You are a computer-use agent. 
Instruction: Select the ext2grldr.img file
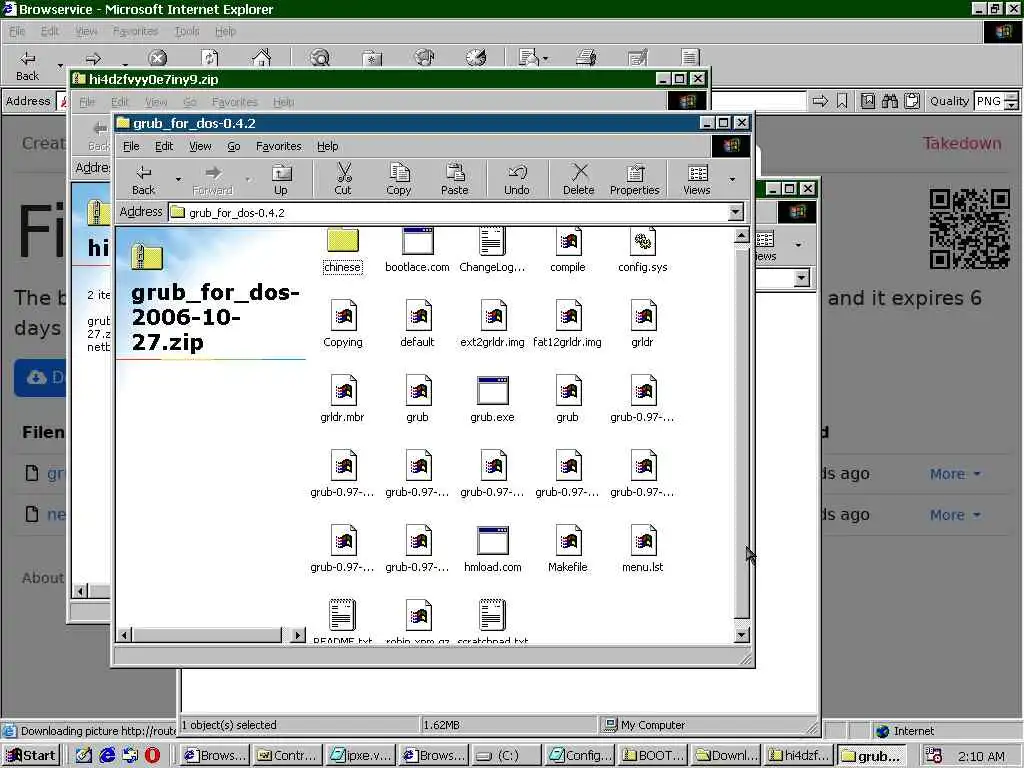coord(492,325)
